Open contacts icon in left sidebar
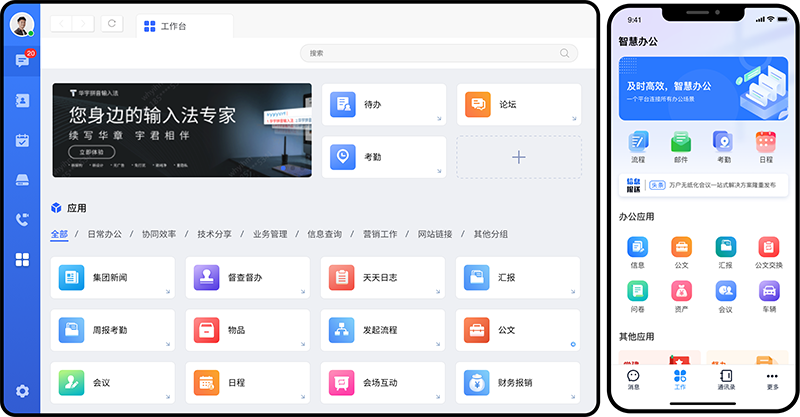 coord(21,100)
